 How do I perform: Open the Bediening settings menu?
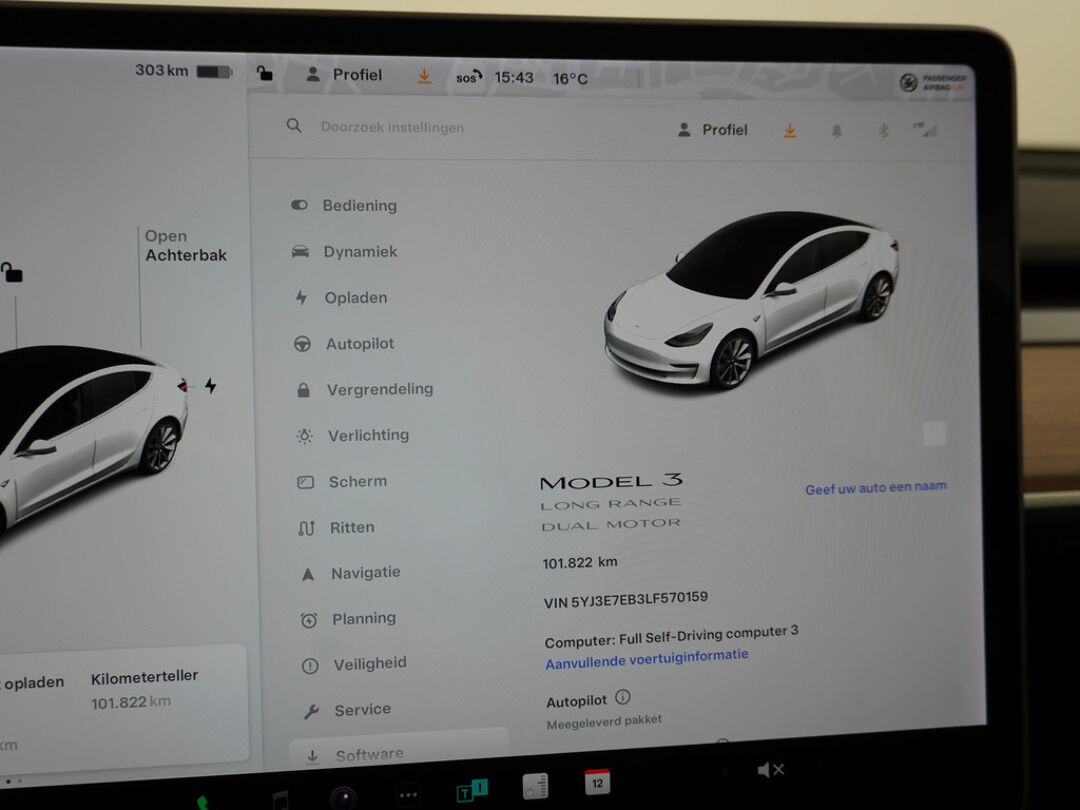pos(344,205)
